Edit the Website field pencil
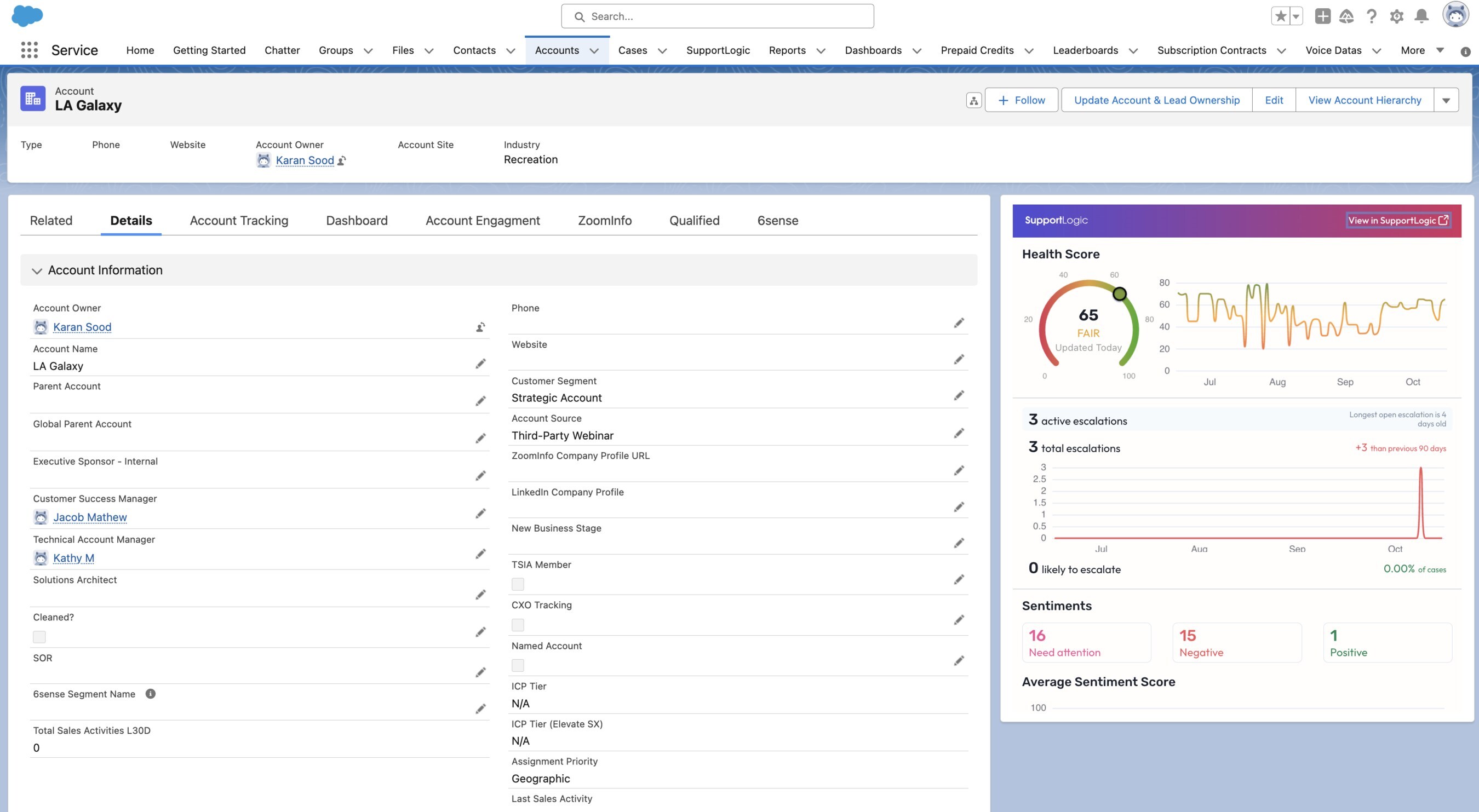This screenshot has width=1479, height=812. coord(959,359)
